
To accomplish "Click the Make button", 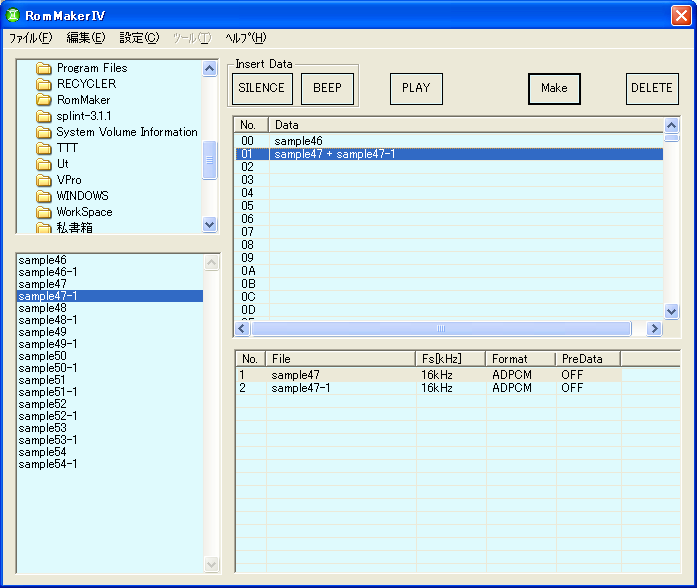I will click(554, 88).
